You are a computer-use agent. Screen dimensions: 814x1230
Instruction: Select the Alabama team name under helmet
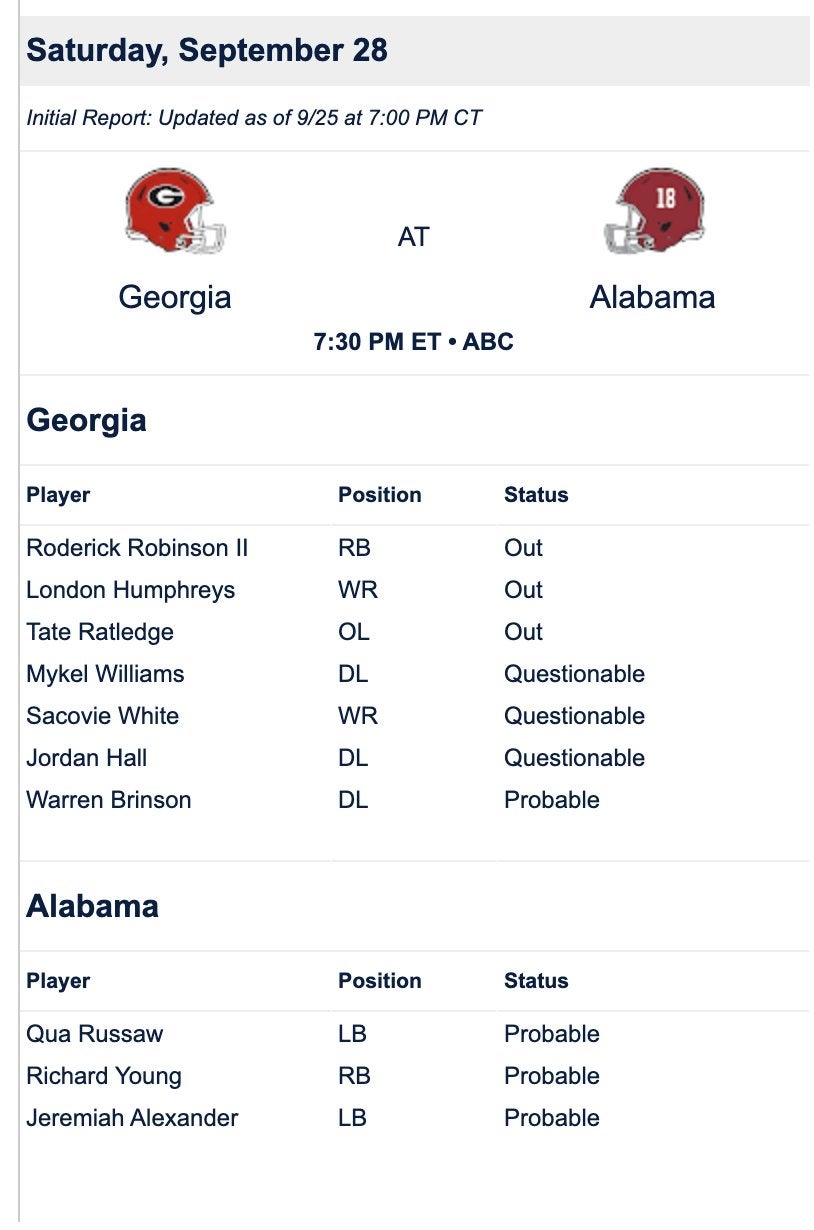[x=652, y=297]
